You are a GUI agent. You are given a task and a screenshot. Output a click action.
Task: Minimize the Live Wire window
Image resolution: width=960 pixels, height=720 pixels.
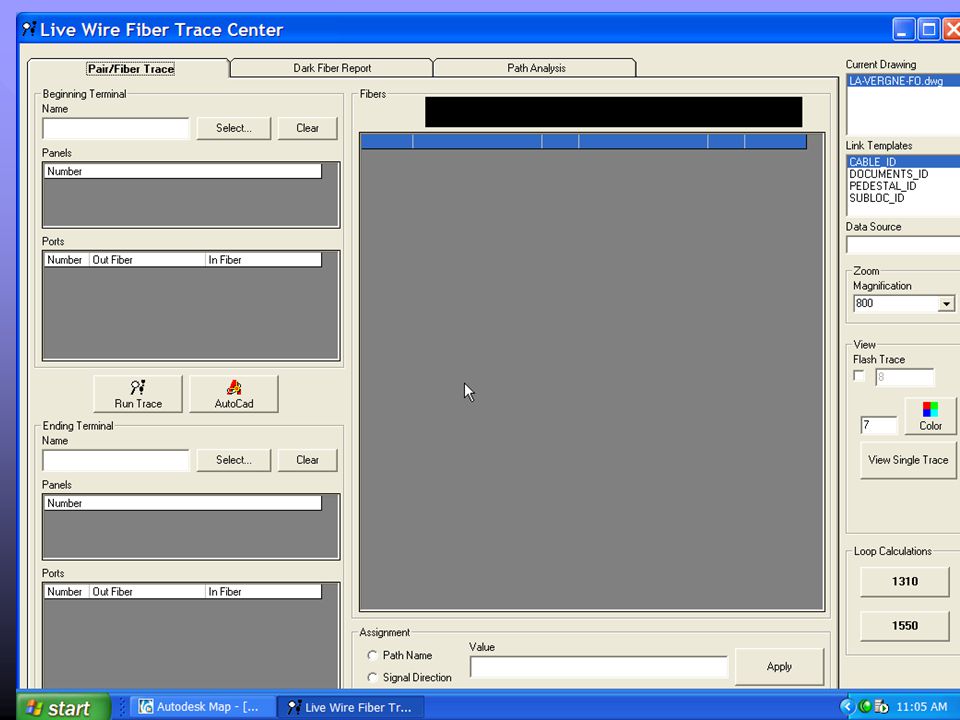coord(903,29)
